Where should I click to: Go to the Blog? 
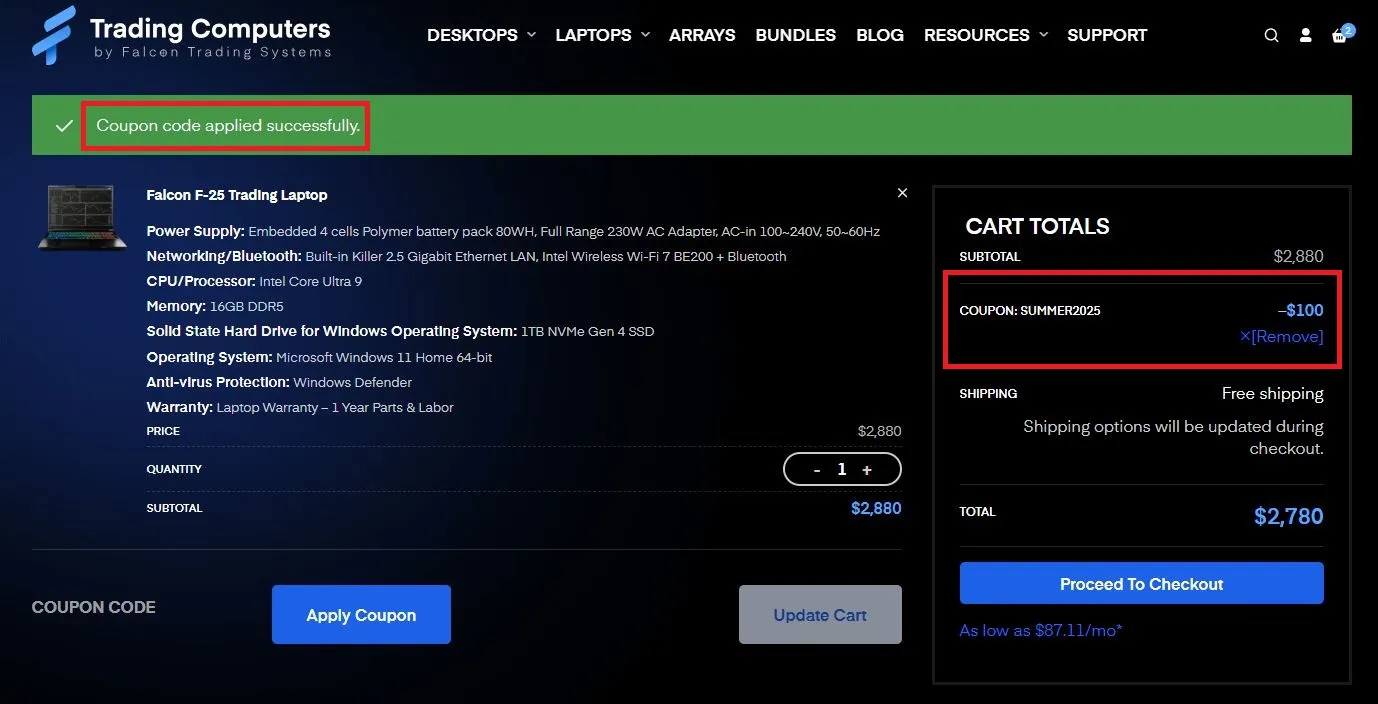point(880,35)
